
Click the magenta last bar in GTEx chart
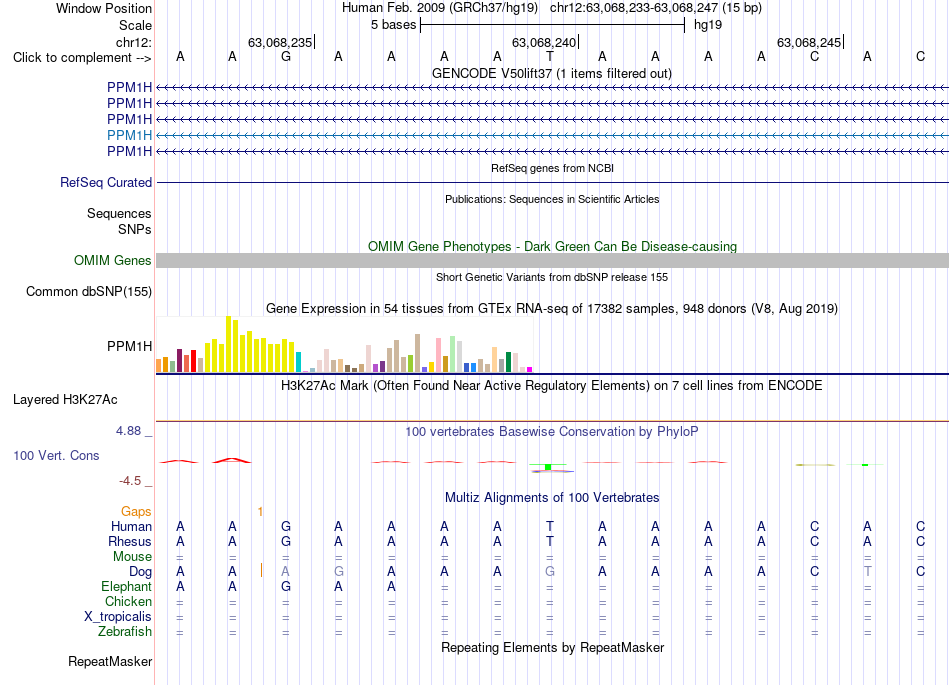pyautogui.click(x=530, y=369)
